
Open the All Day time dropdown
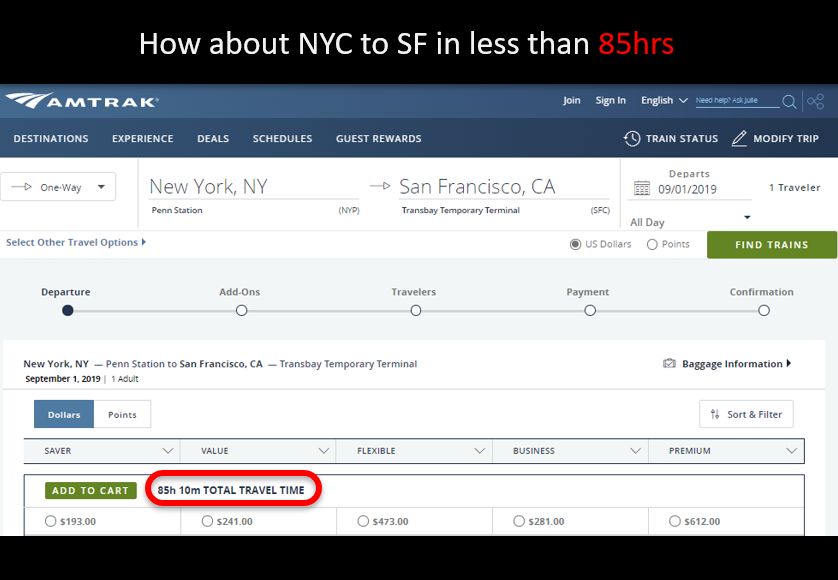coord(689,220)
